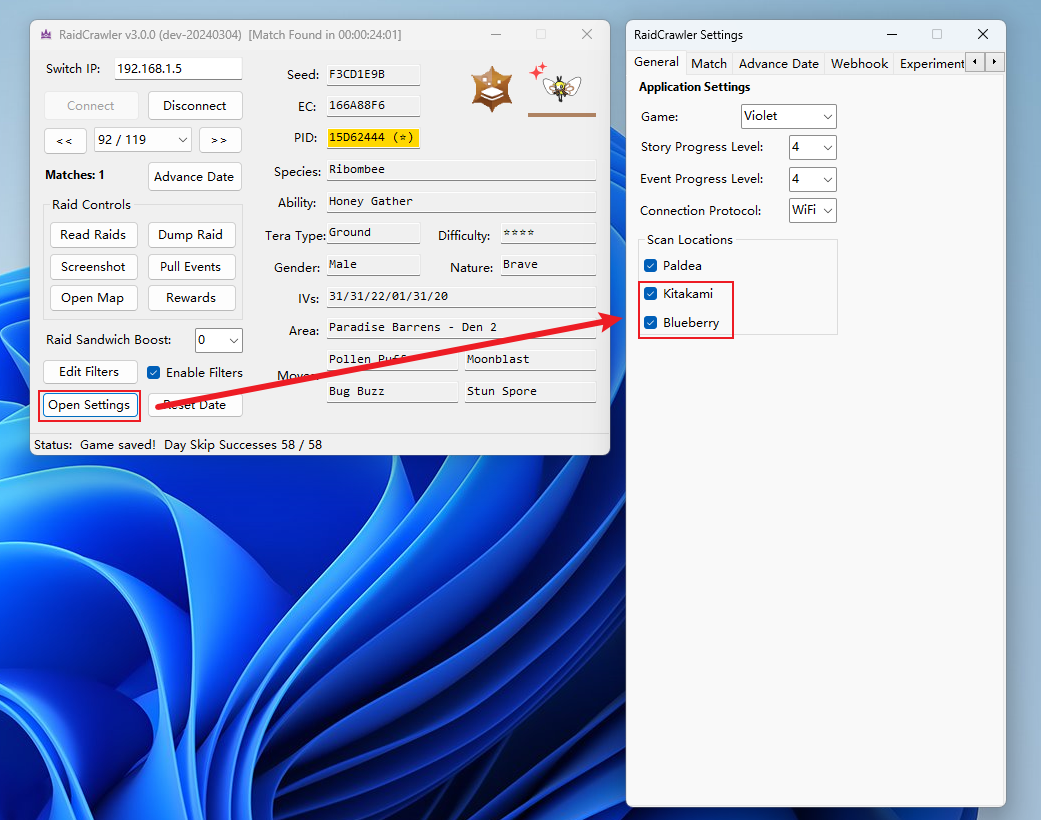Click the Tera type gem icon
Image resolution: width=1041 pixels, height=820 pixels.
(x=492, y=88)
